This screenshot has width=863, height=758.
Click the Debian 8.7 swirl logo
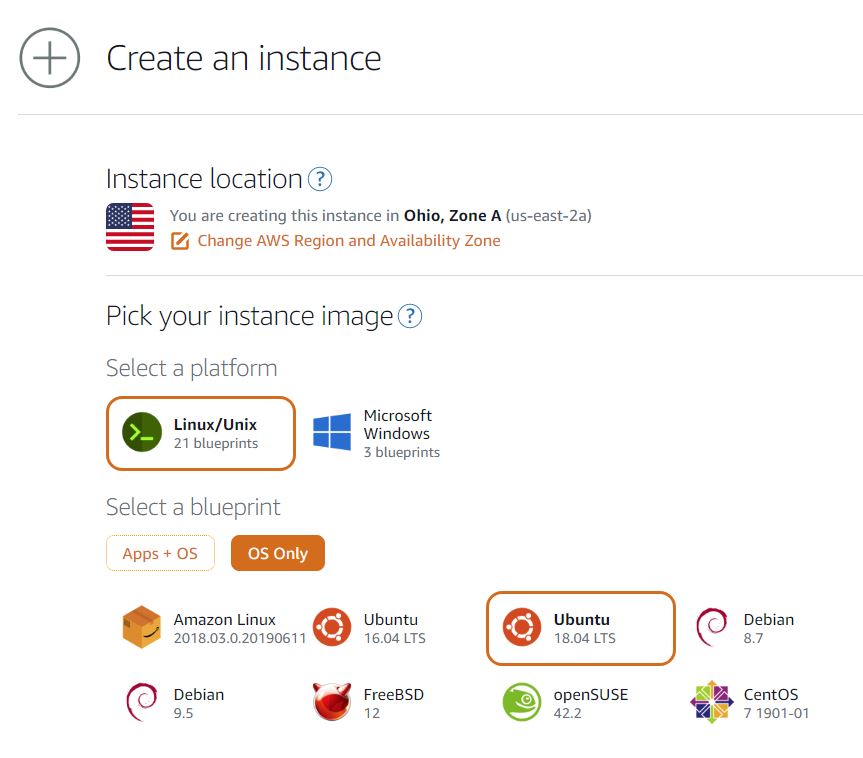tap(712, 628)
